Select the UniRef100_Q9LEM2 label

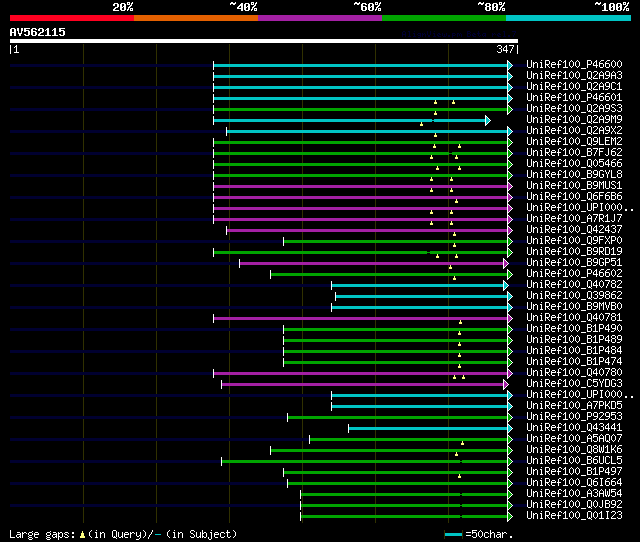click(x=574, y=142)
